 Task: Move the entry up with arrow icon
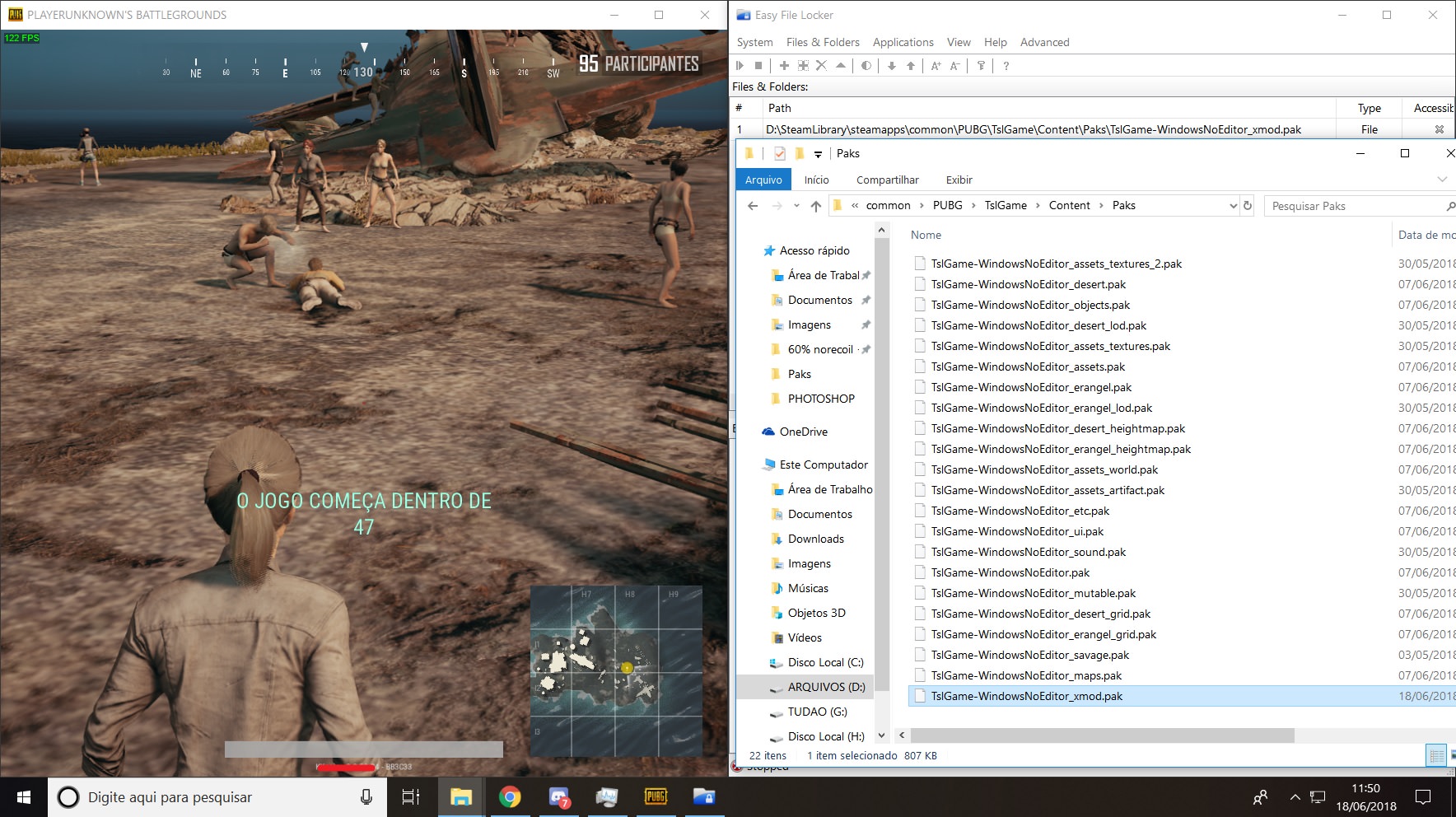tap(911, 66)
